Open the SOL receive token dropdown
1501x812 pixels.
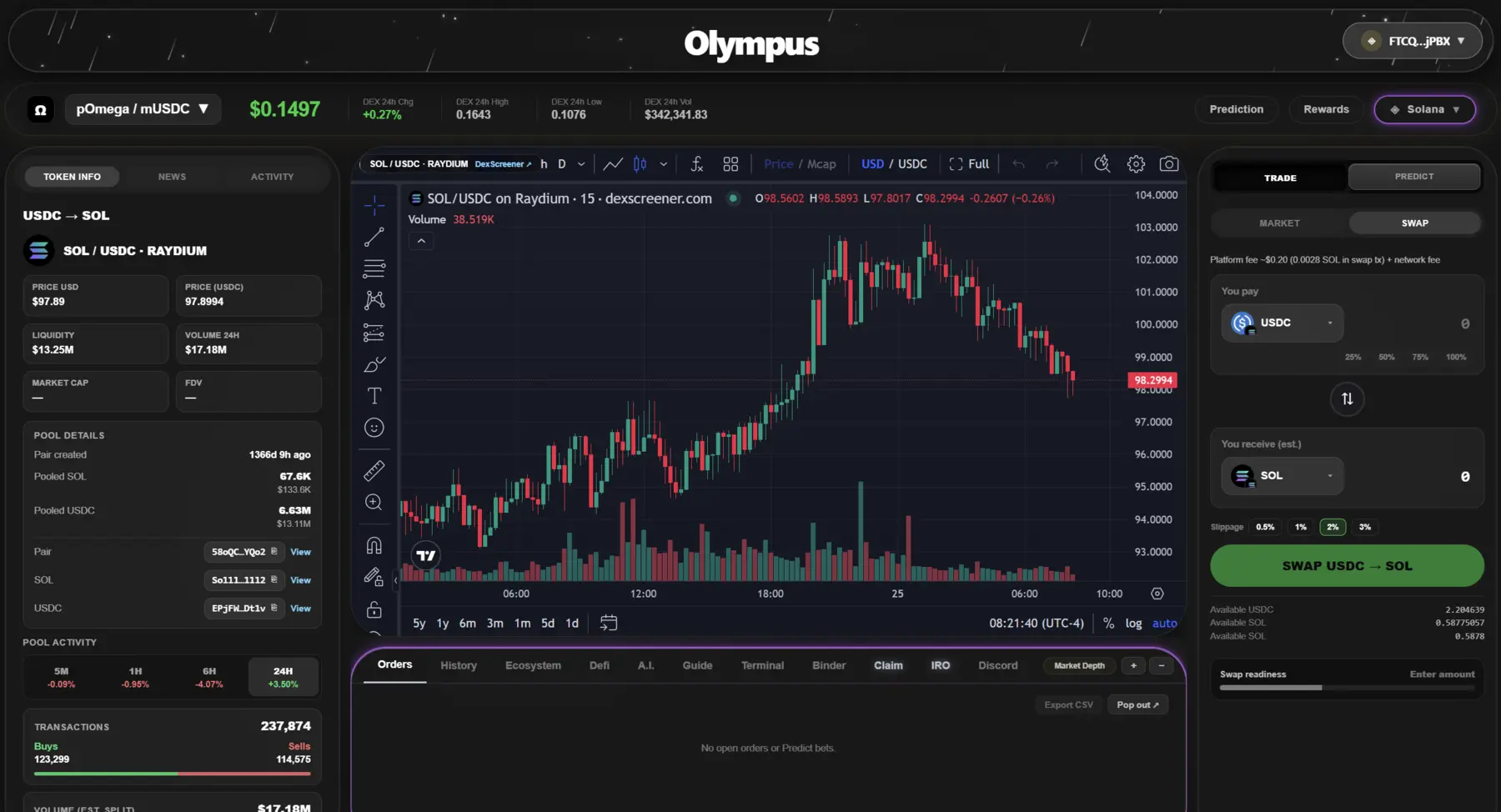tap(1282, 476)
